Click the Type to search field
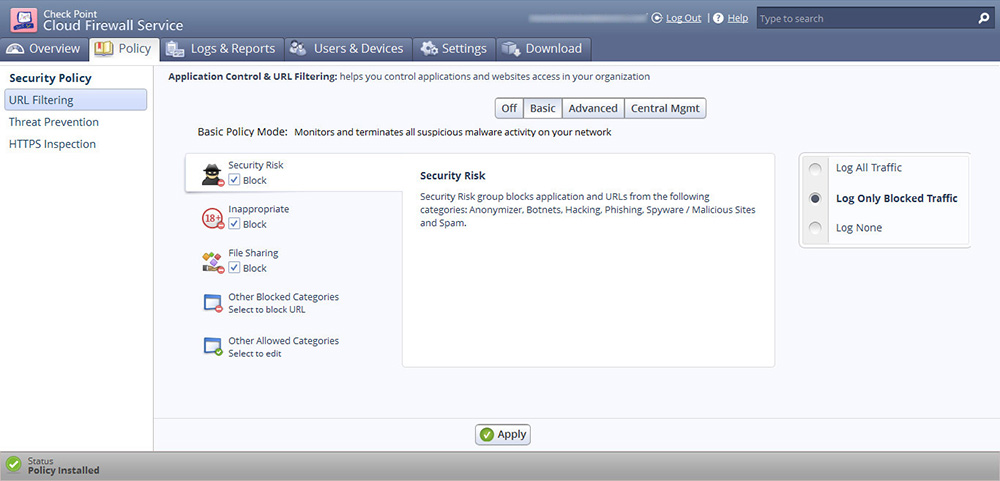Screen dimensions: 1000x481 (864, 18)
